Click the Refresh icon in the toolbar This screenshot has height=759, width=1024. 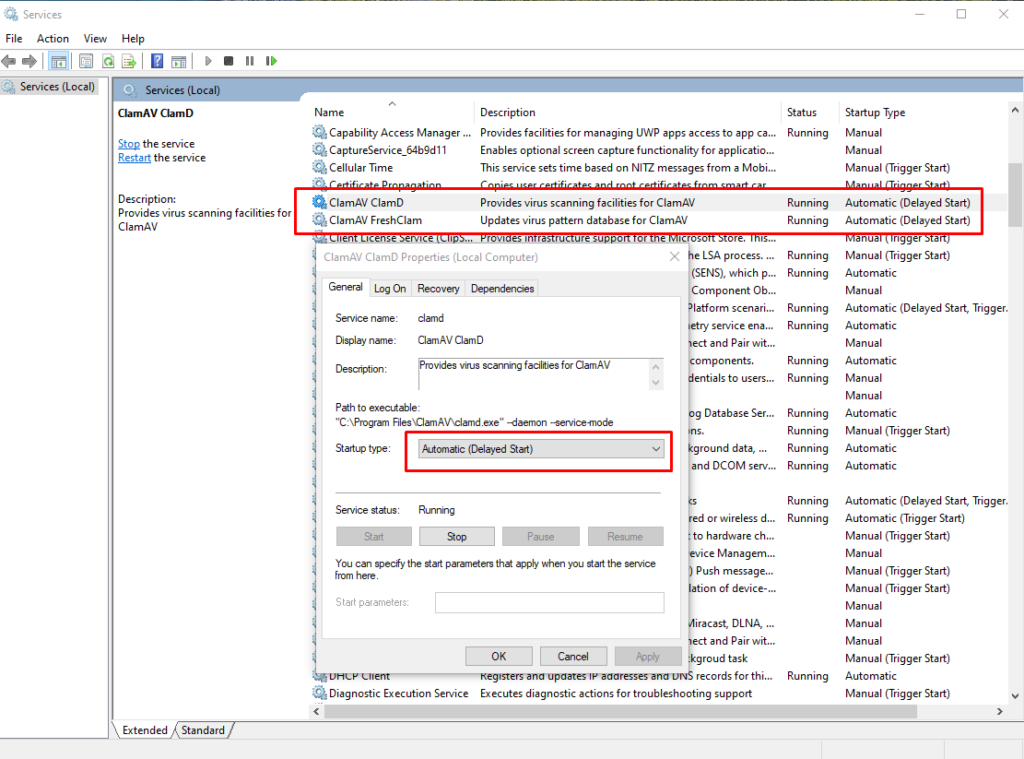point(107,60)
